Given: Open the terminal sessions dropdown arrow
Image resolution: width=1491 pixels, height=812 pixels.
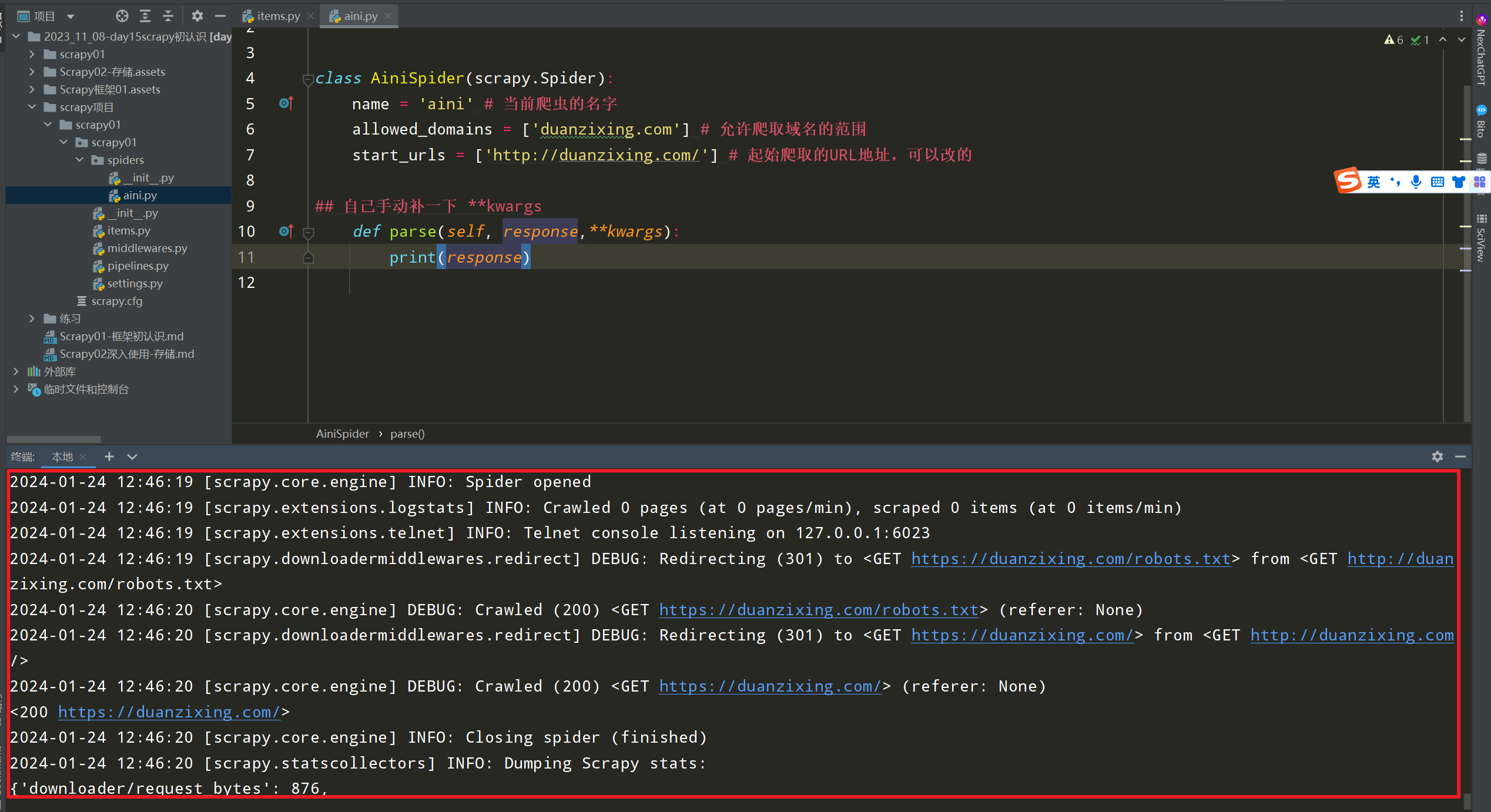Looking at the screenshot, I should (x=132, y=457).
